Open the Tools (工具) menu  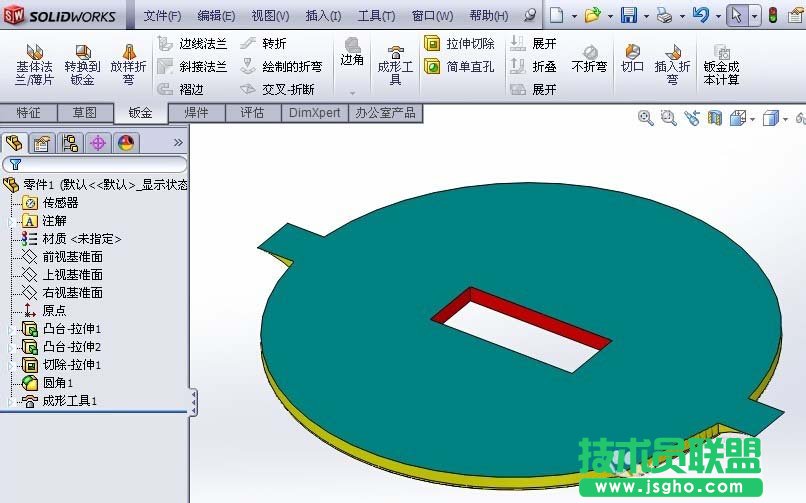pos(376,16)
